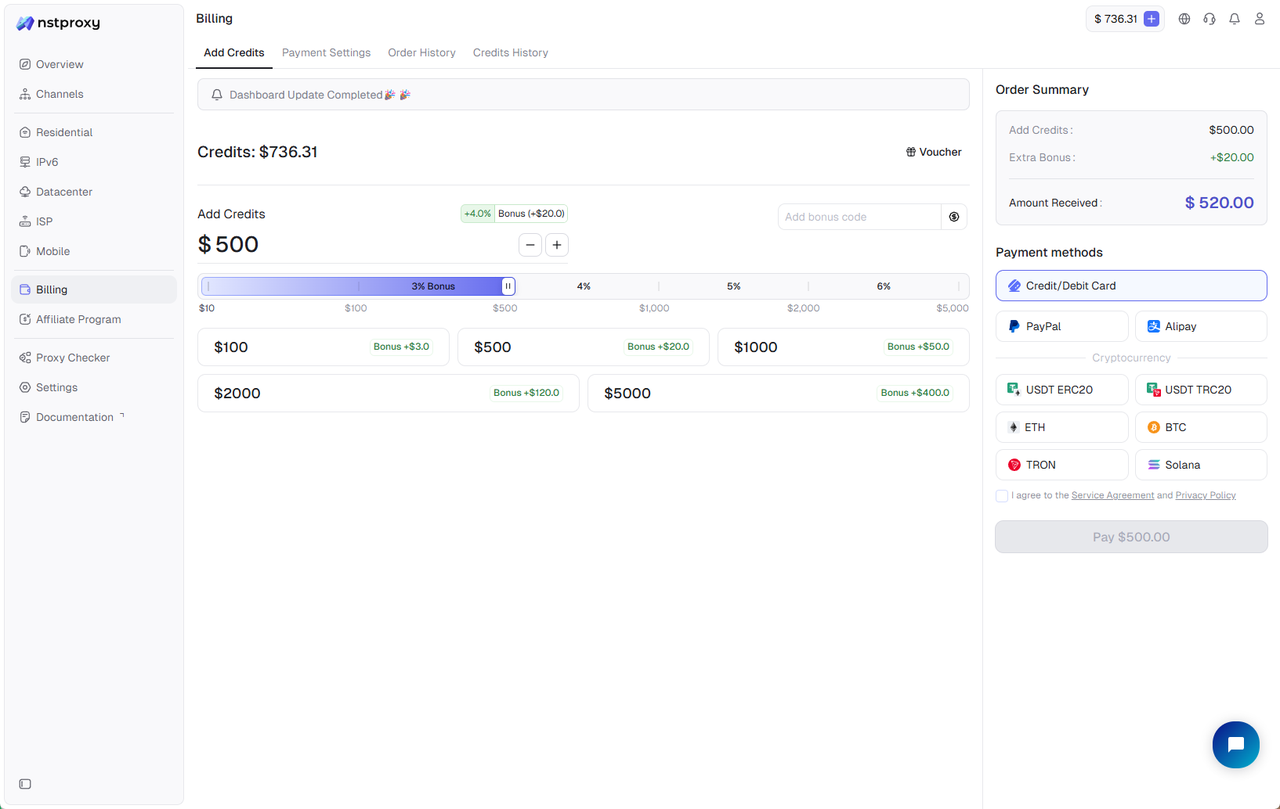Click the plus icon beside the $736.31 balance
The height and width of the screenshot is (809, 1280).
click(1151, 19)
